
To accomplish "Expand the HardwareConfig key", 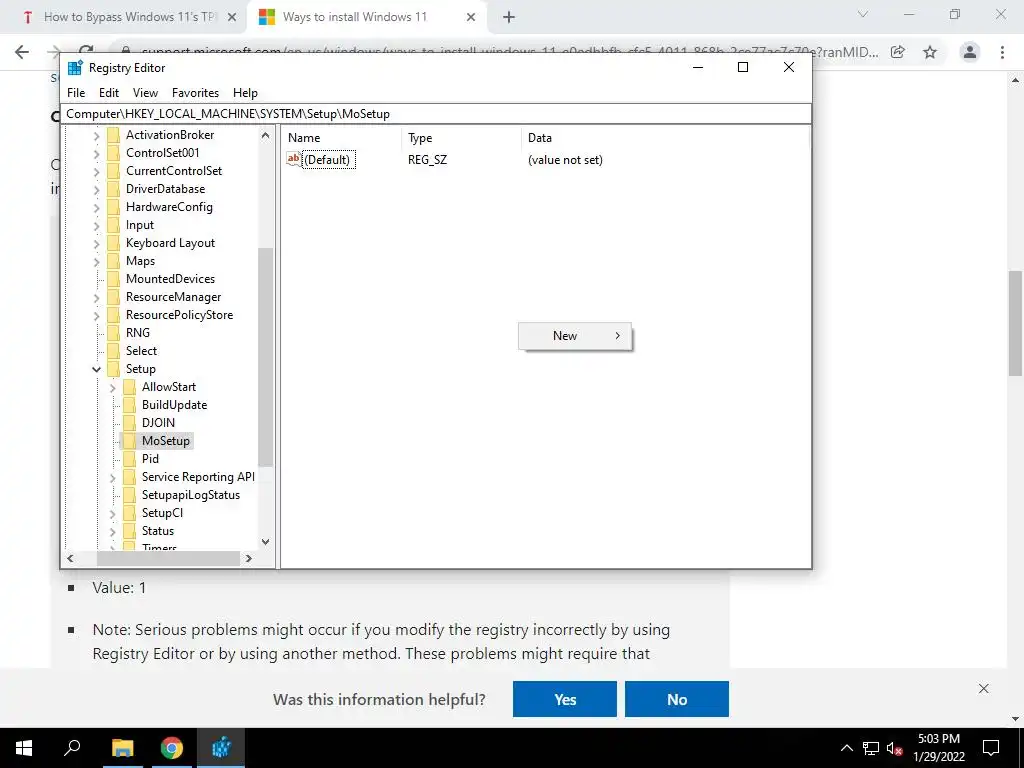I will point(97,208).
